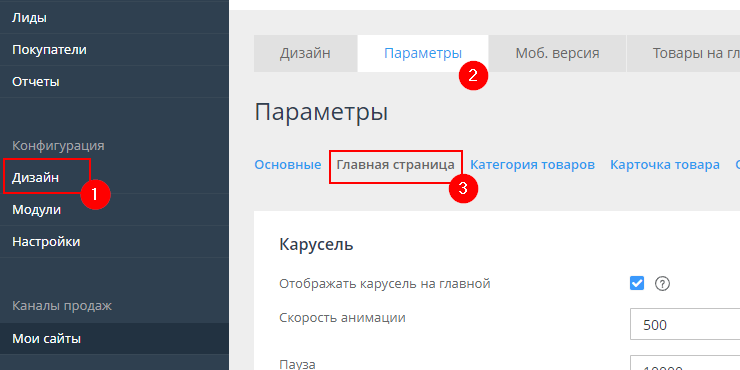Switch to the Параметры tab

point(423,53)
